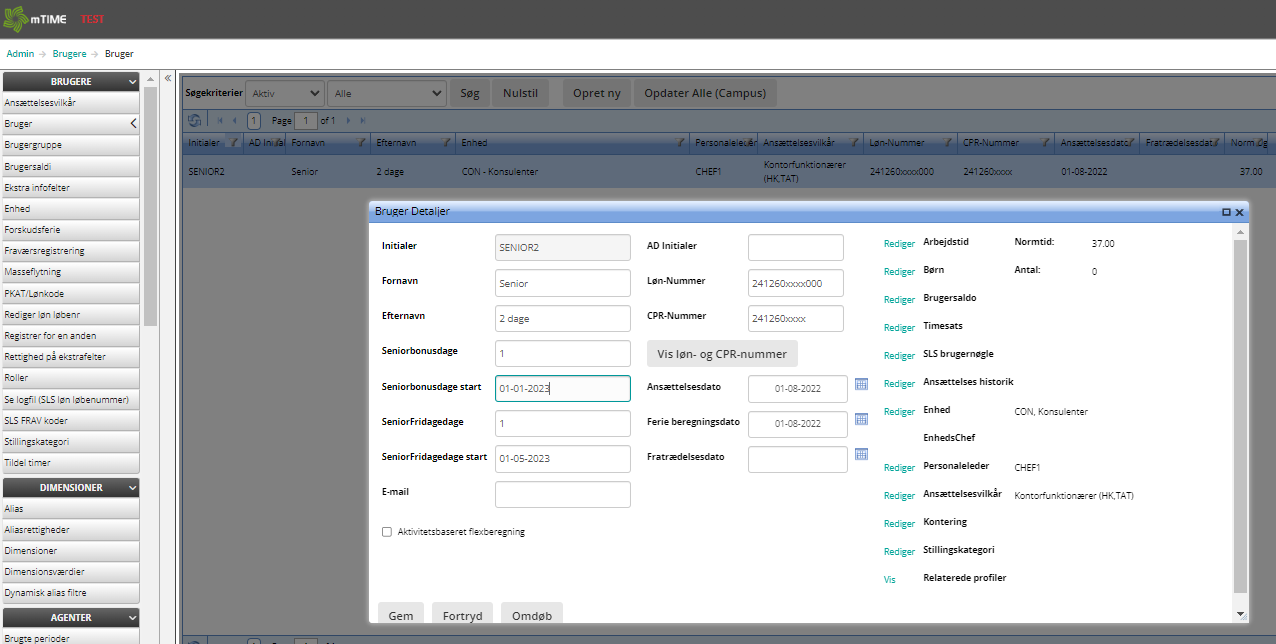The height and width of the screenshot is (644, 1276).
Task: Click the E-mail input field
Action: coord(562,494)
